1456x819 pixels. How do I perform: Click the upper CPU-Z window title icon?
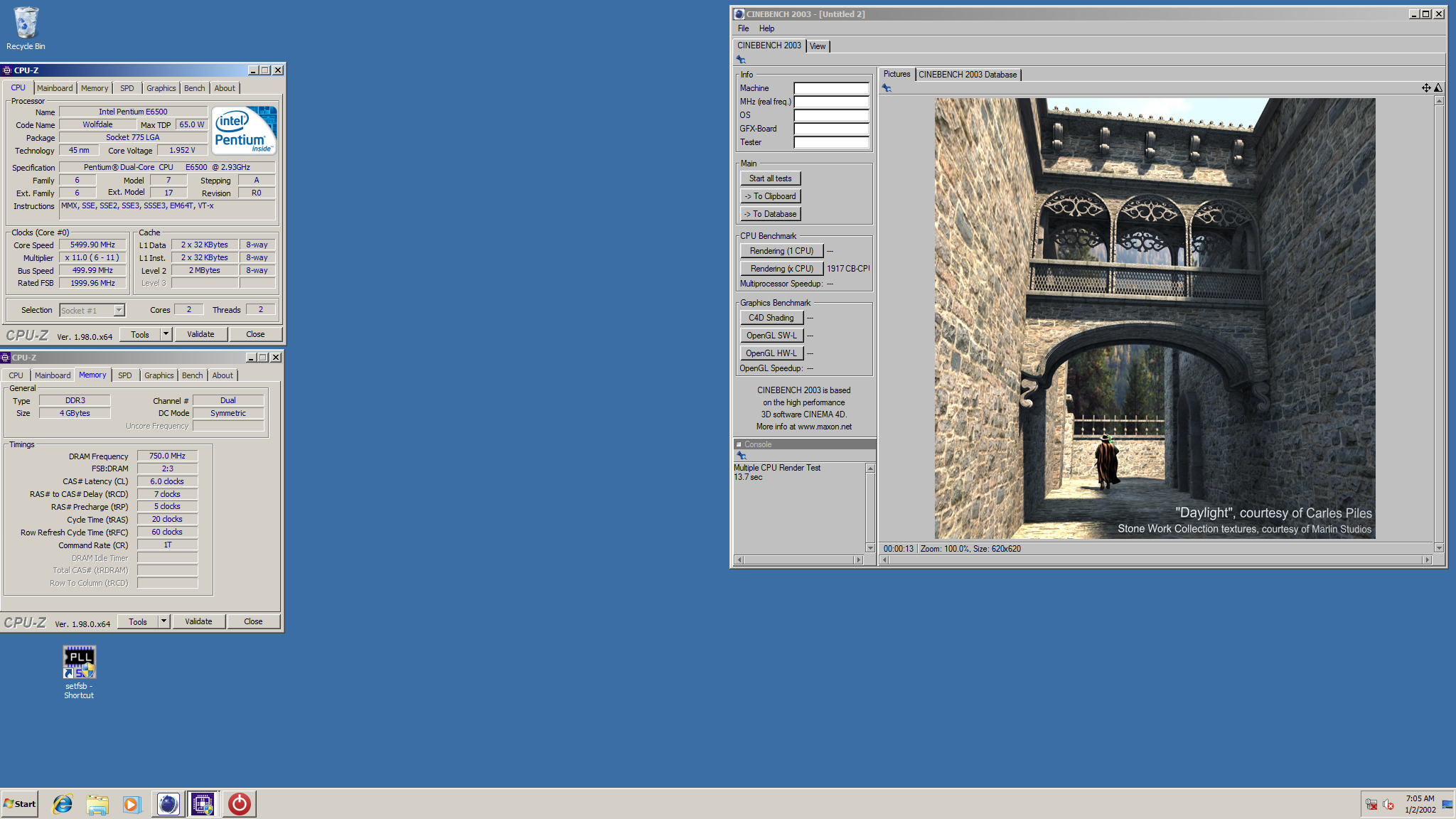[x=7, y=70]
